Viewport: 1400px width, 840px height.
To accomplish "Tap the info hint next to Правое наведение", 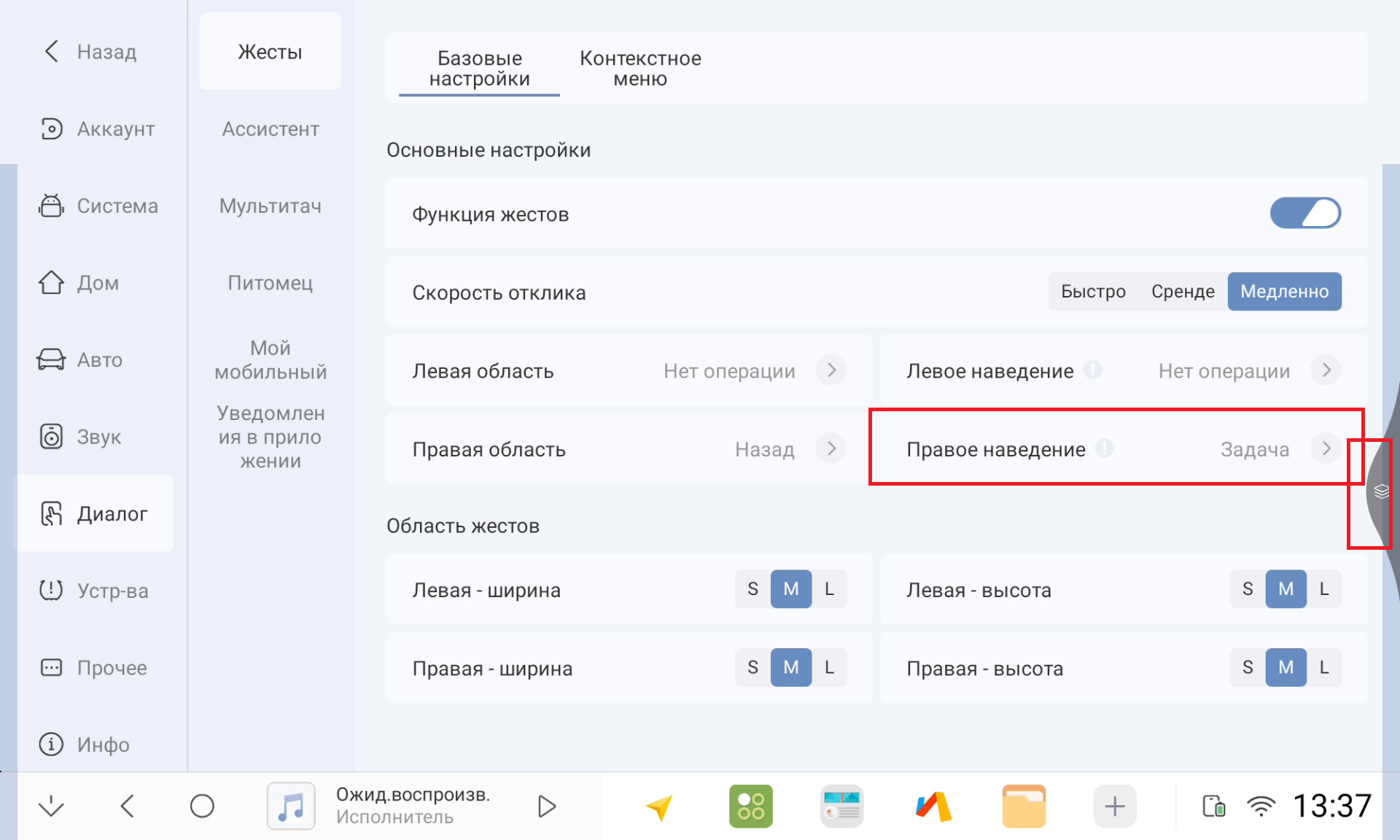I will [x=1105, y=448].
